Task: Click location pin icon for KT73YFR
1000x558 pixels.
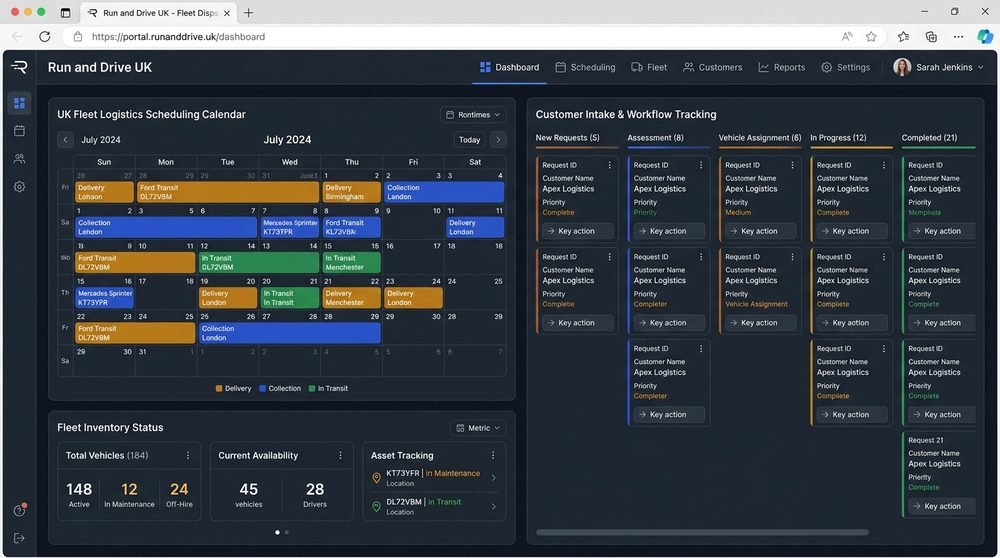Action: pyautogui.click(x=376, y=478)
